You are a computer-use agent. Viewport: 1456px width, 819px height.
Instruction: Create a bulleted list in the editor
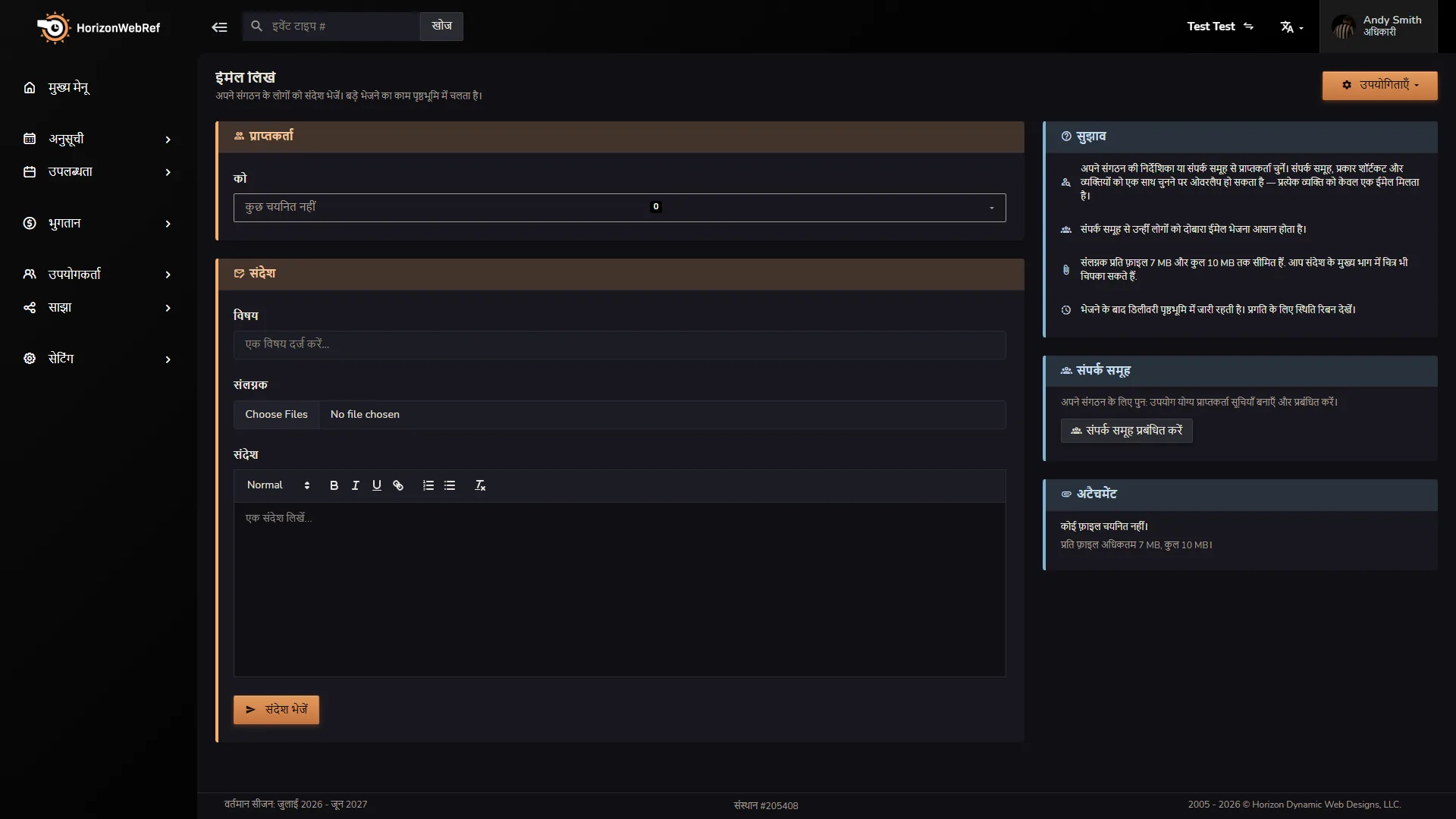click(450, 485)
